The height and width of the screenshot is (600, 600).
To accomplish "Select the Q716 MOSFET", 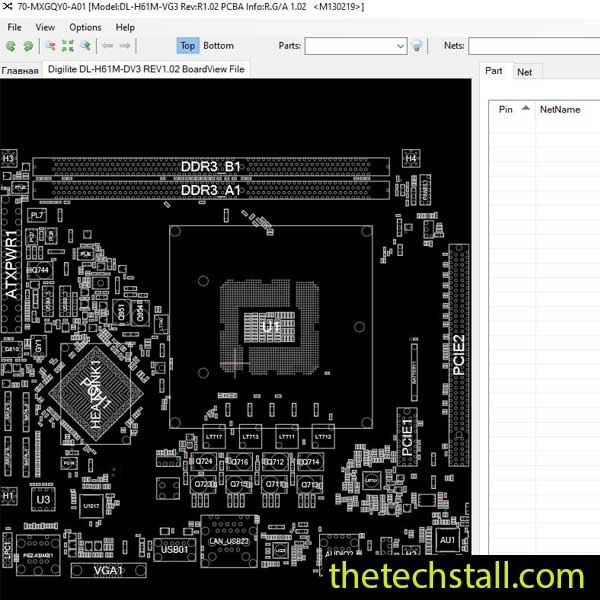I will point(239,462).
